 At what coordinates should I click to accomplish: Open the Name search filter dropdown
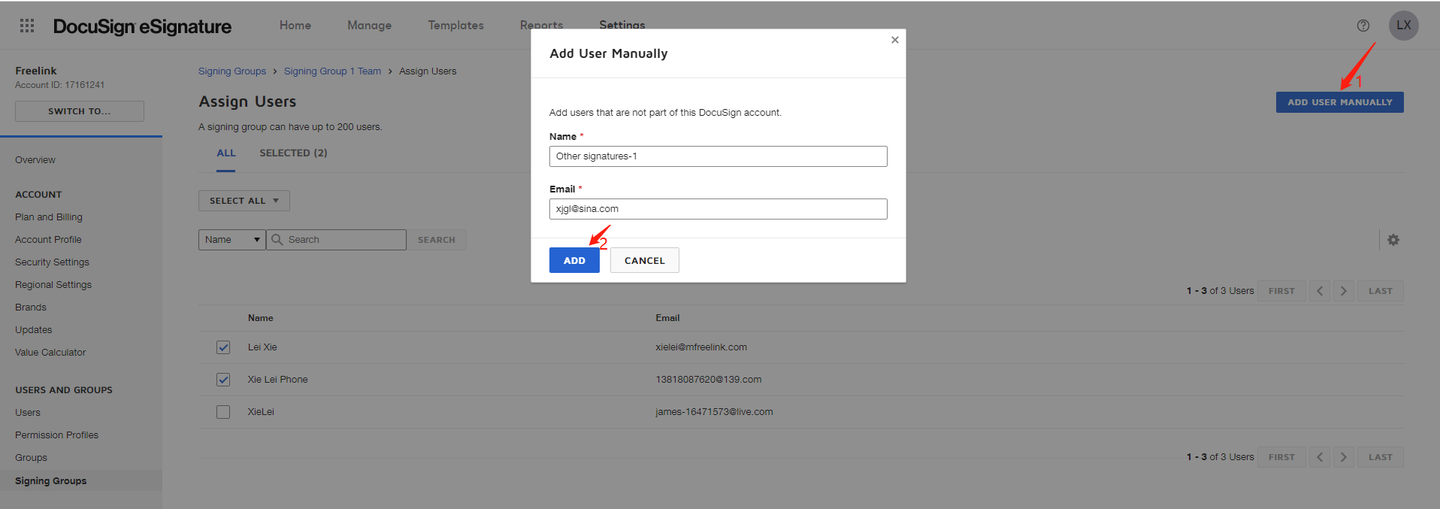click(232, 240)
